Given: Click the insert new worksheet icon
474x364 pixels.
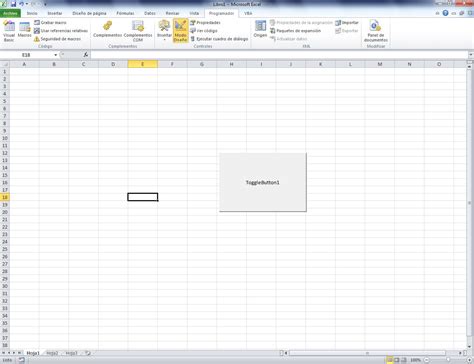Looking at the screenshot, I should click(87, 353).
